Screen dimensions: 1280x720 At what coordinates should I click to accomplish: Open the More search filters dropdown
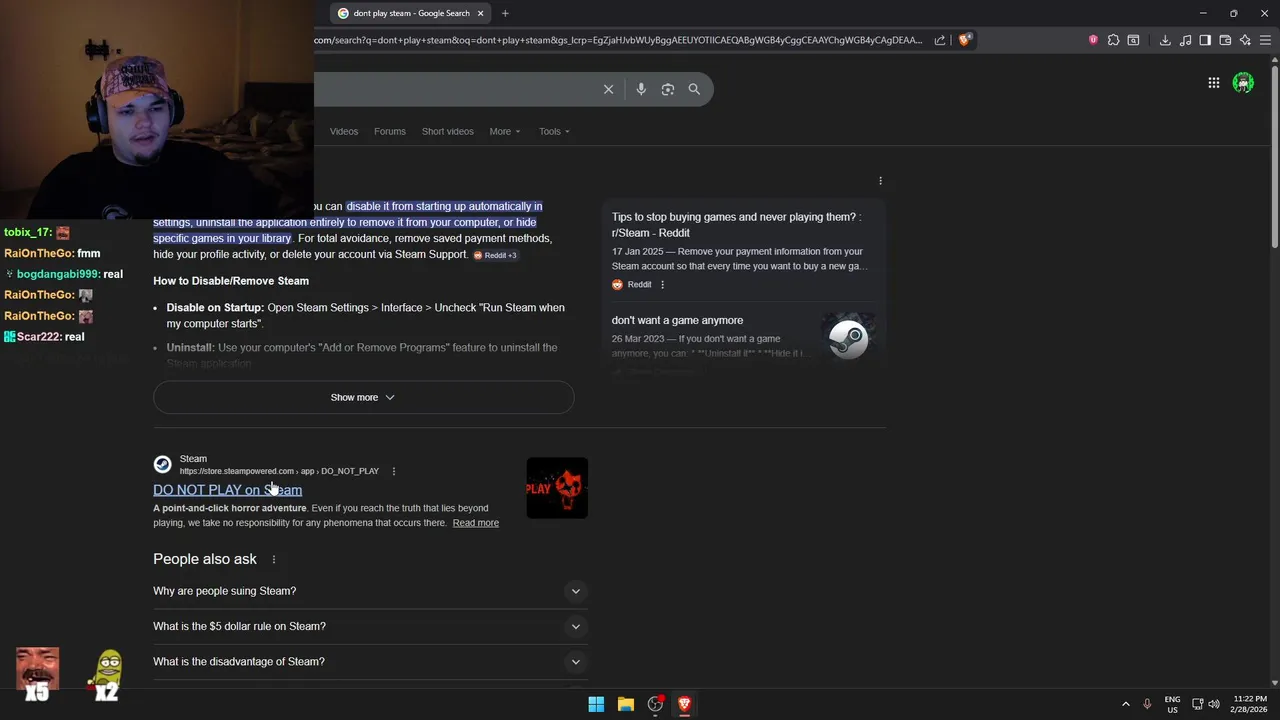[x=505, y=131]
